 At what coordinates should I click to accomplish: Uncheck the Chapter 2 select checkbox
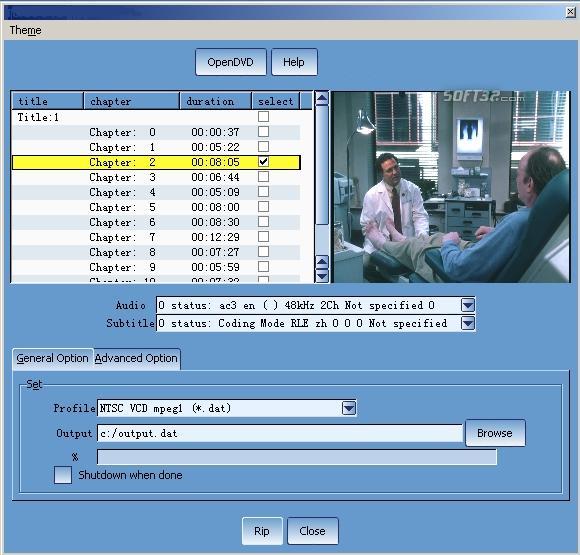(x=263, y=162)
